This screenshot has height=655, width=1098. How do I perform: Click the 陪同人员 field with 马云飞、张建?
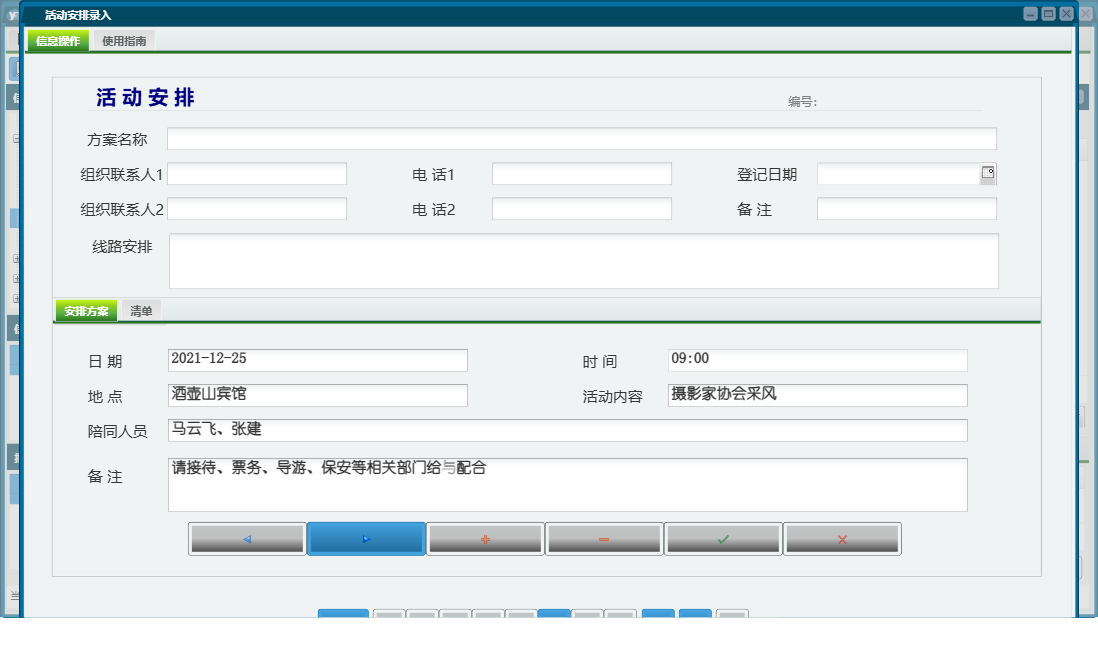pos(568,430)
